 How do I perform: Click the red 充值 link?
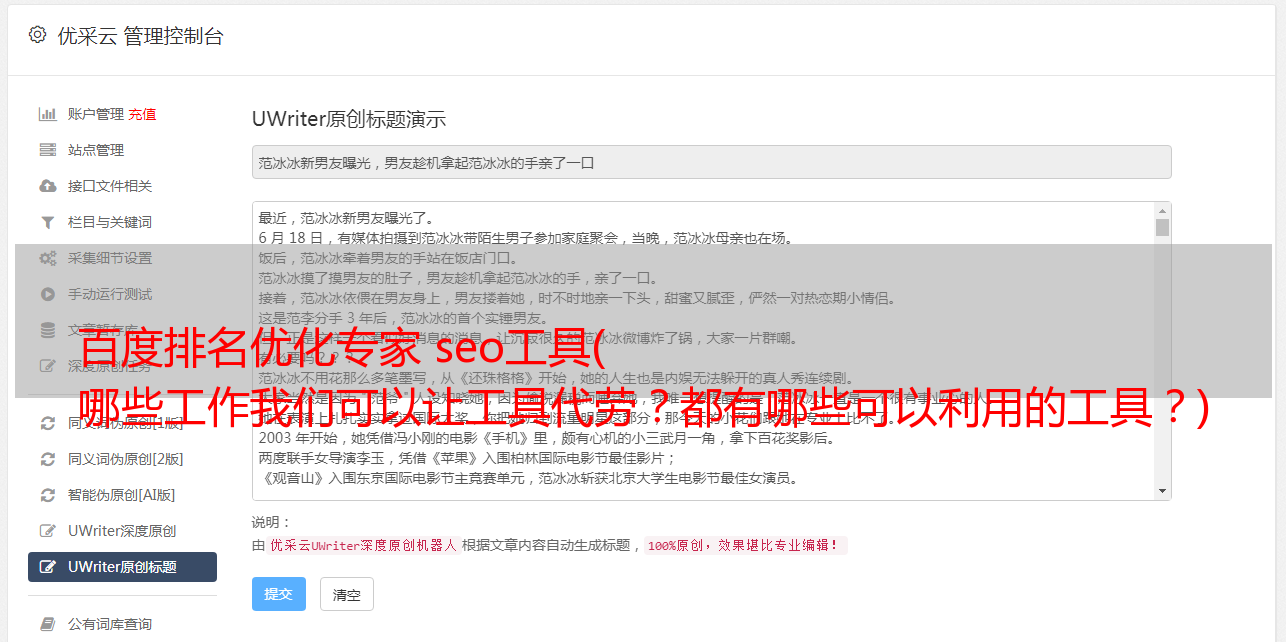pos(142,114)
